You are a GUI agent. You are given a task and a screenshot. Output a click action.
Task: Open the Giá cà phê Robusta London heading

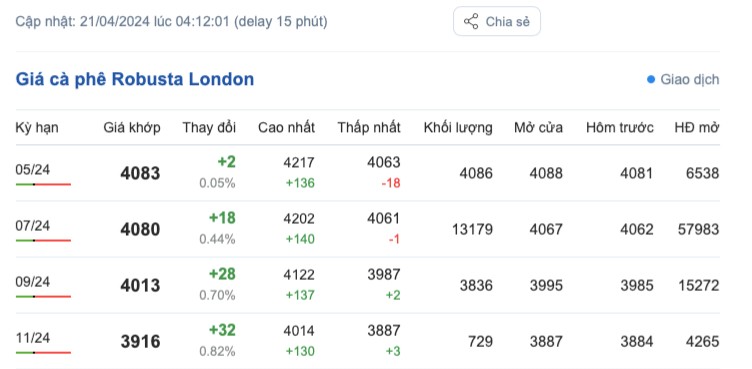click(x=135, y=79)
